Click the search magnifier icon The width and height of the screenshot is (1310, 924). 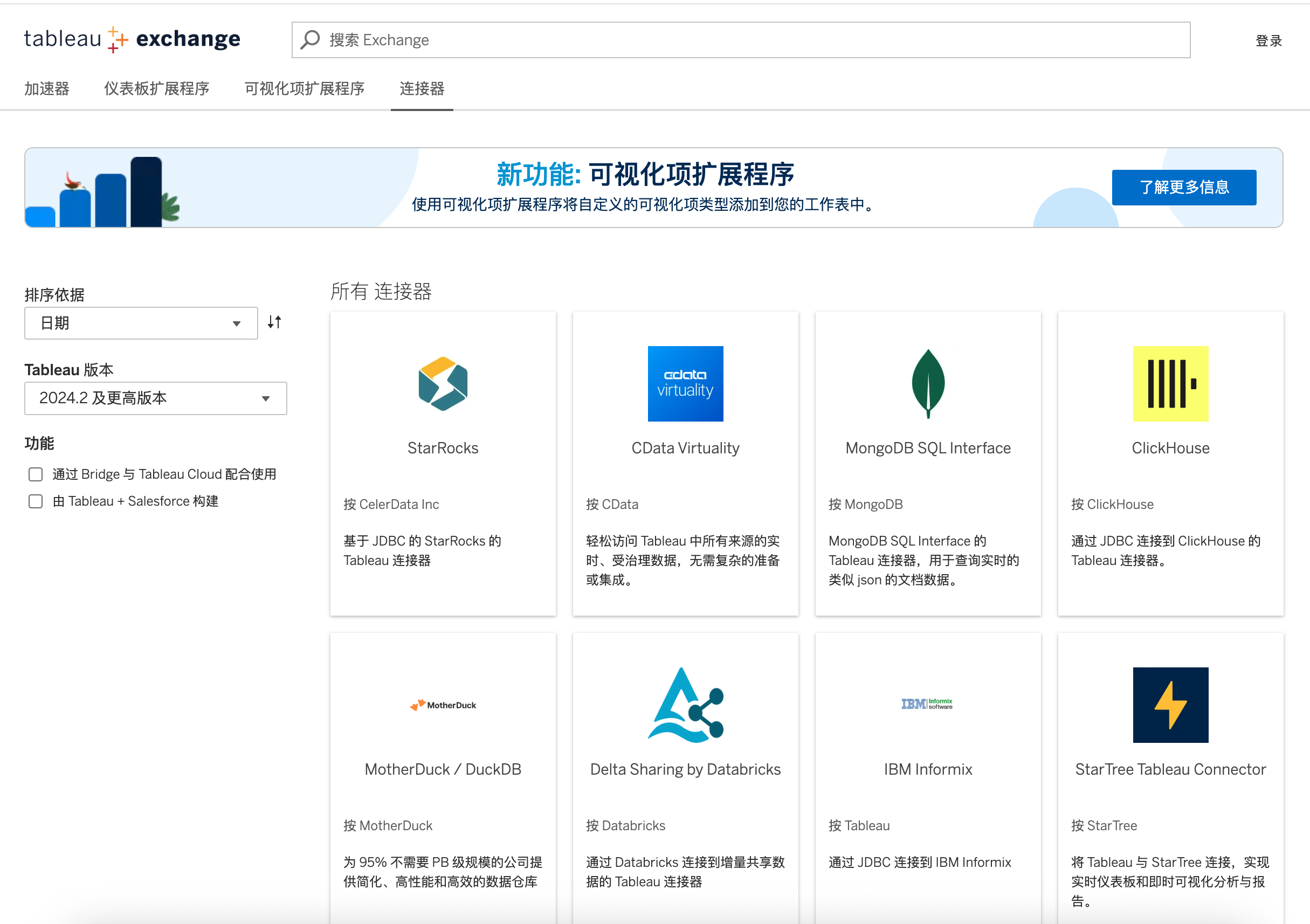pos(311,39)
